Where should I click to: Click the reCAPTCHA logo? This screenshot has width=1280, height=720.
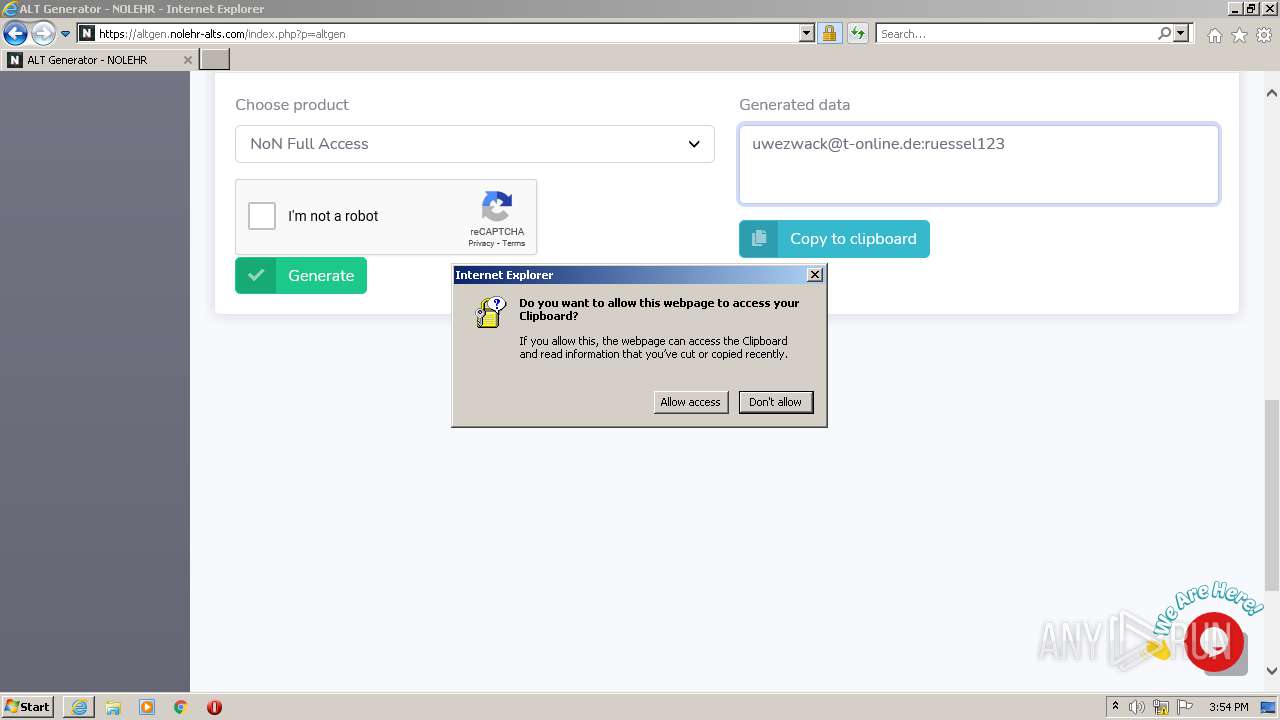(497, 207)
